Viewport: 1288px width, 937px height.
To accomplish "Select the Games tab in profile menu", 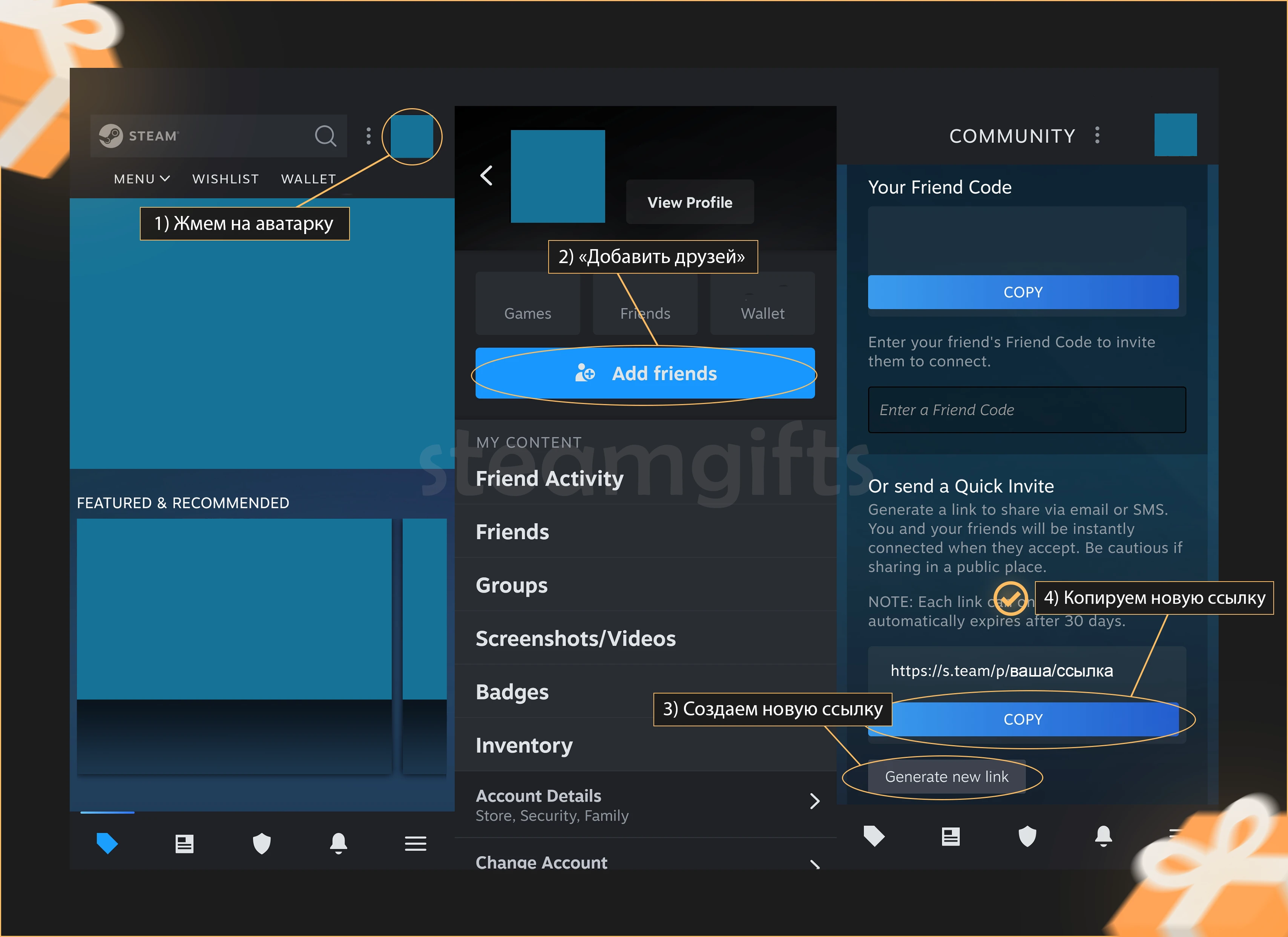I will [x=527, y=312].
